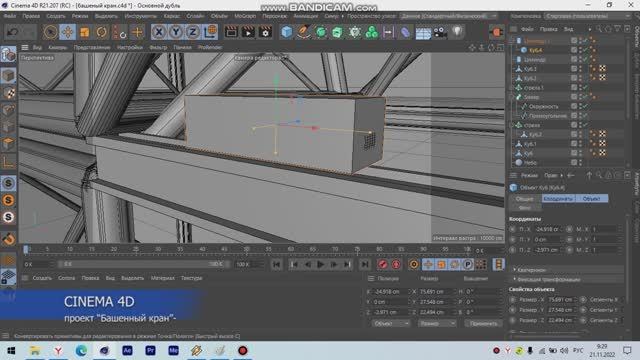Click the timeline ruler at frame 50
Viewport: 640px width, 360px height.
click(246, 249)
